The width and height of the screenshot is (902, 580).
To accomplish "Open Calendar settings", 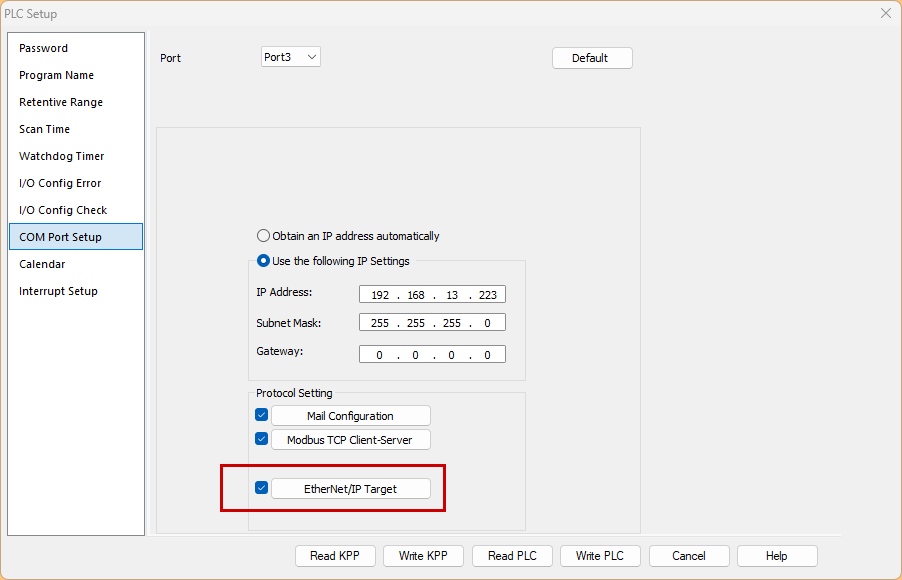I will [x=76, y=264].
